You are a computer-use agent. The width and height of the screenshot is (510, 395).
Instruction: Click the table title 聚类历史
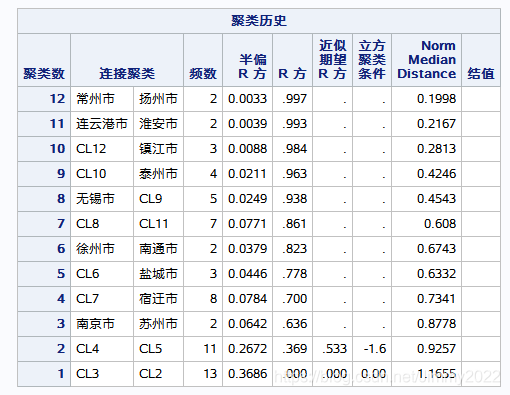coord(259,21)
